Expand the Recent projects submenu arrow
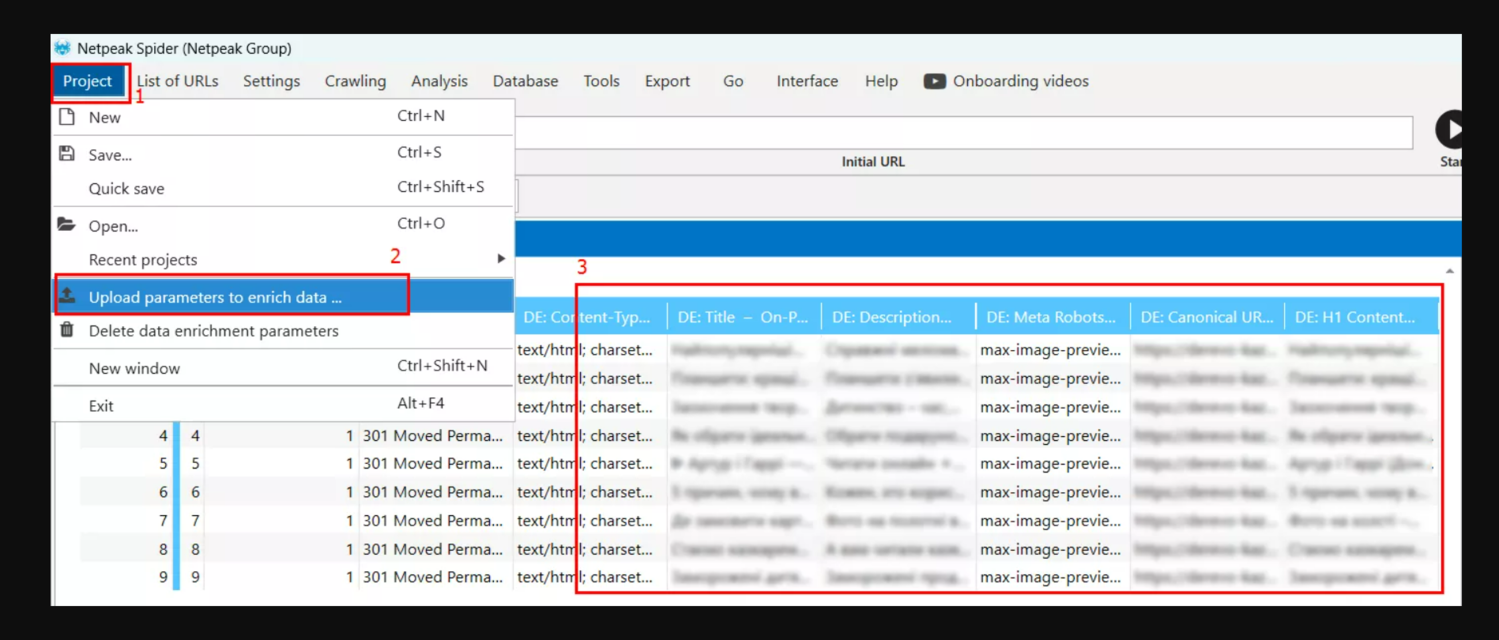1499x640 pixels. (x=501, y=259)
